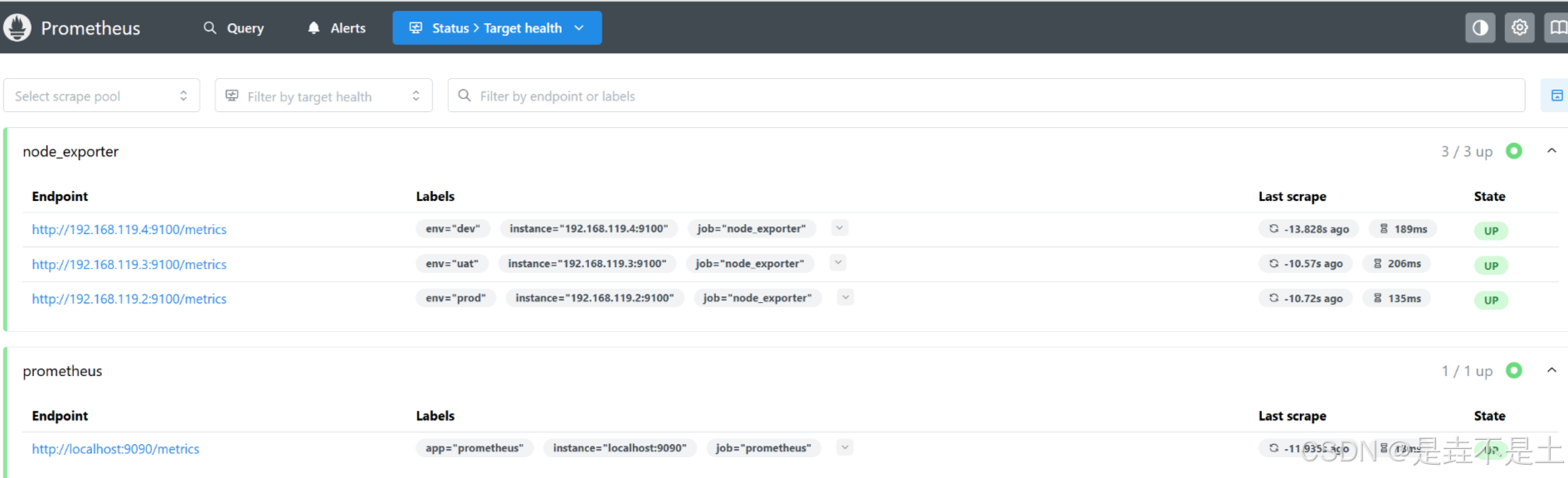Click the UP state badge for 192.168.119.2

(x=1491, y=300)
